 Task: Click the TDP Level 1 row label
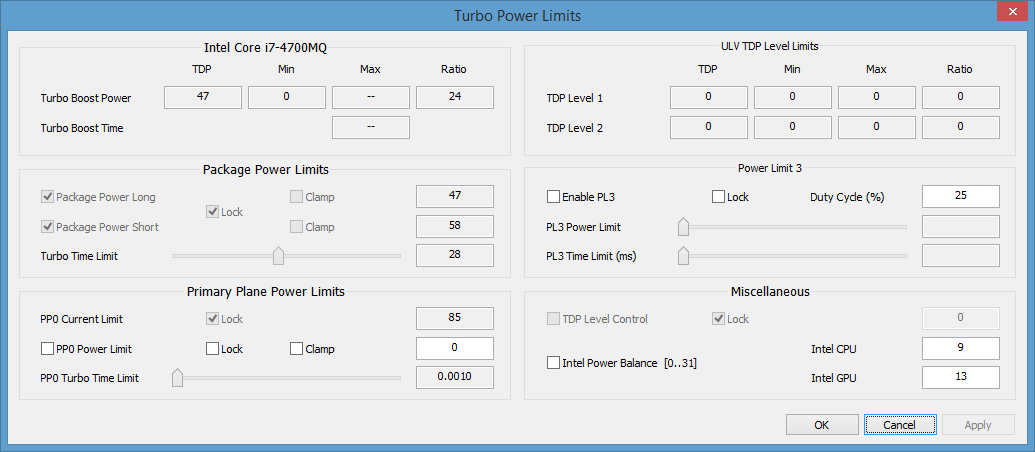(574, 98)
